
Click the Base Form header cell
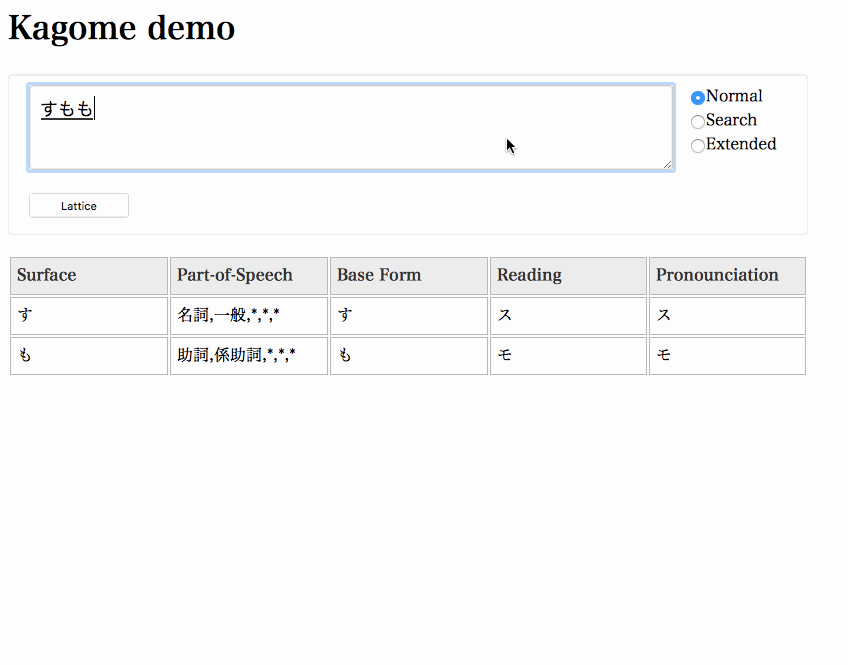[408, 275]
